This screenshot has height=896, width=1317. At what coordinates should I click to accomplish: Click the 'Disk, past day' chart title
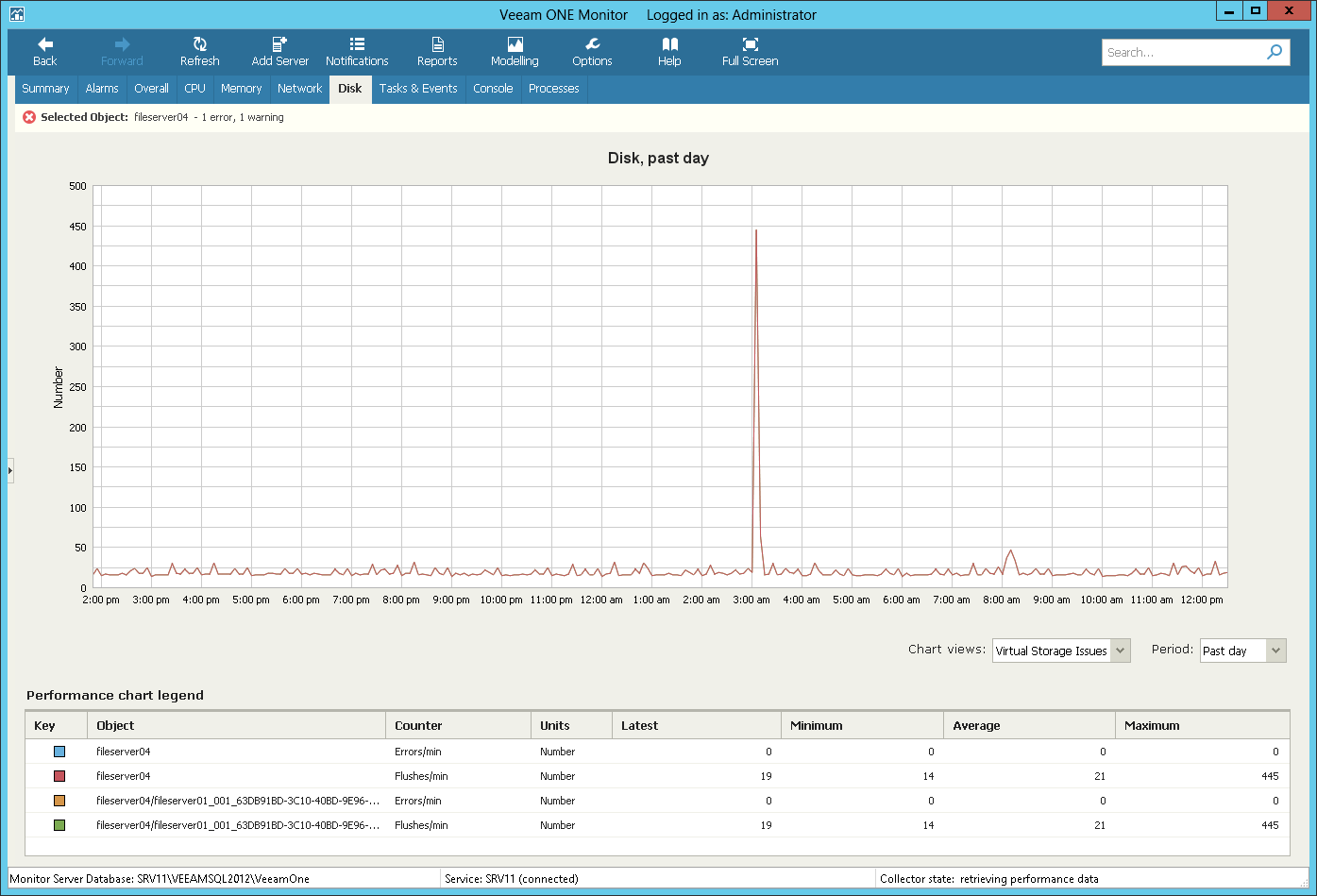(658, 158)
